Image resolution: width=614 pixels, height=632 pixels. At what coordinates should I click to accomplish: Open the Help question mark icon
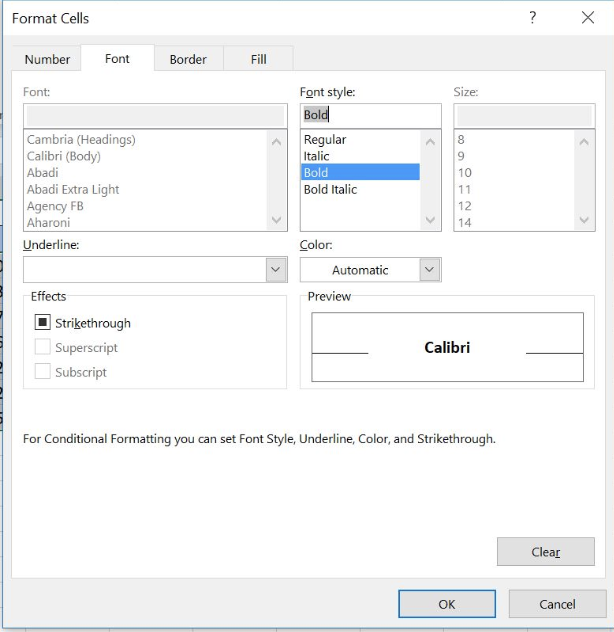coord(533,18)
